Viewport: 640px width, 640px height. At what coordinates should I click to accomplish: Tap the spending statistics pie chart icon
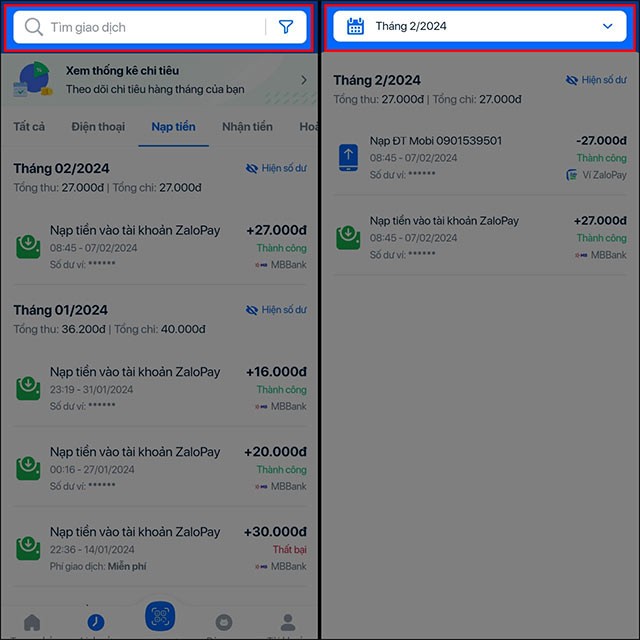tap(33, 80)
